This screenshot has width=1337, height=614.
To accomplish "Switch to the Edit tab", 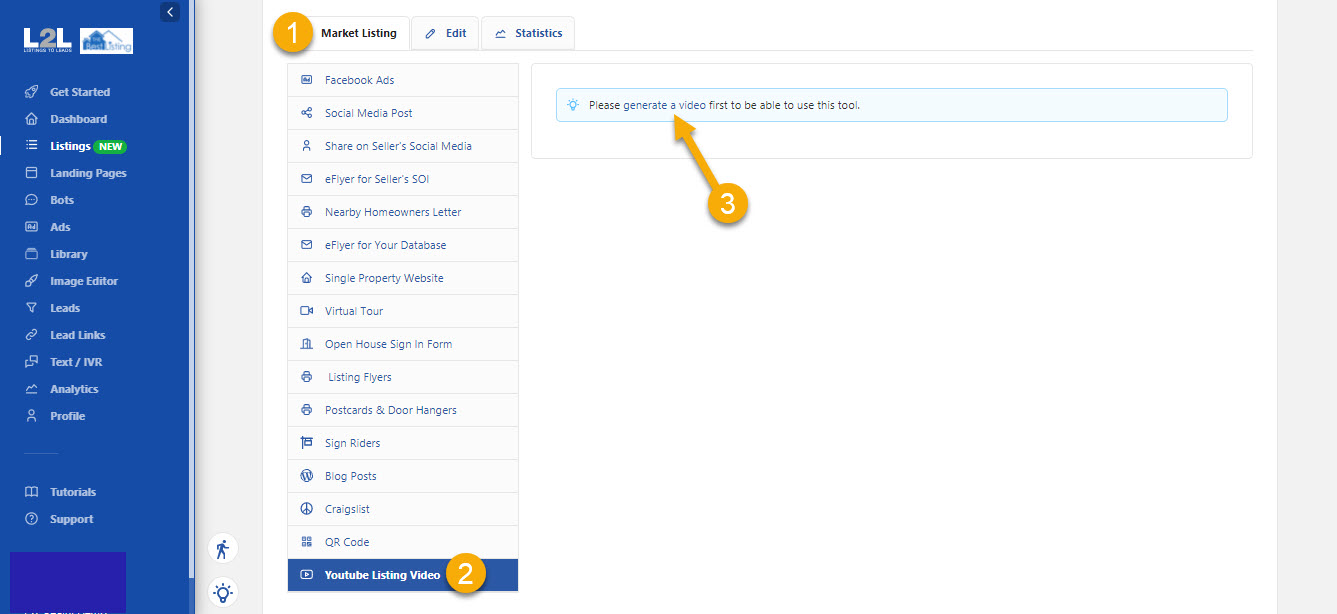I will 445,33.
